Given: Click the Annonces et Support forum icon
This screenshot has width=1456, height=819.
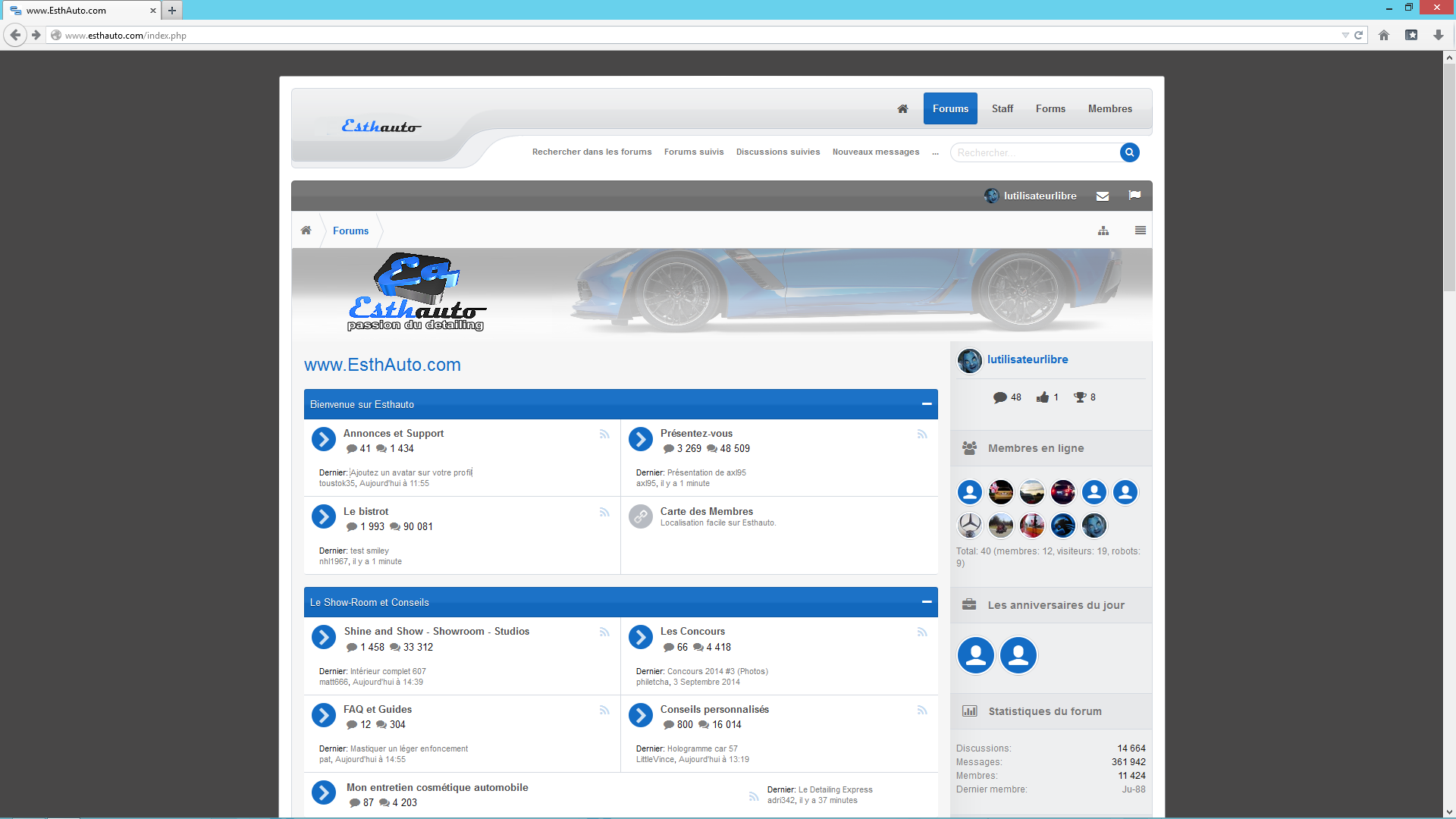Looking at the screenshot, I should 324,439.
